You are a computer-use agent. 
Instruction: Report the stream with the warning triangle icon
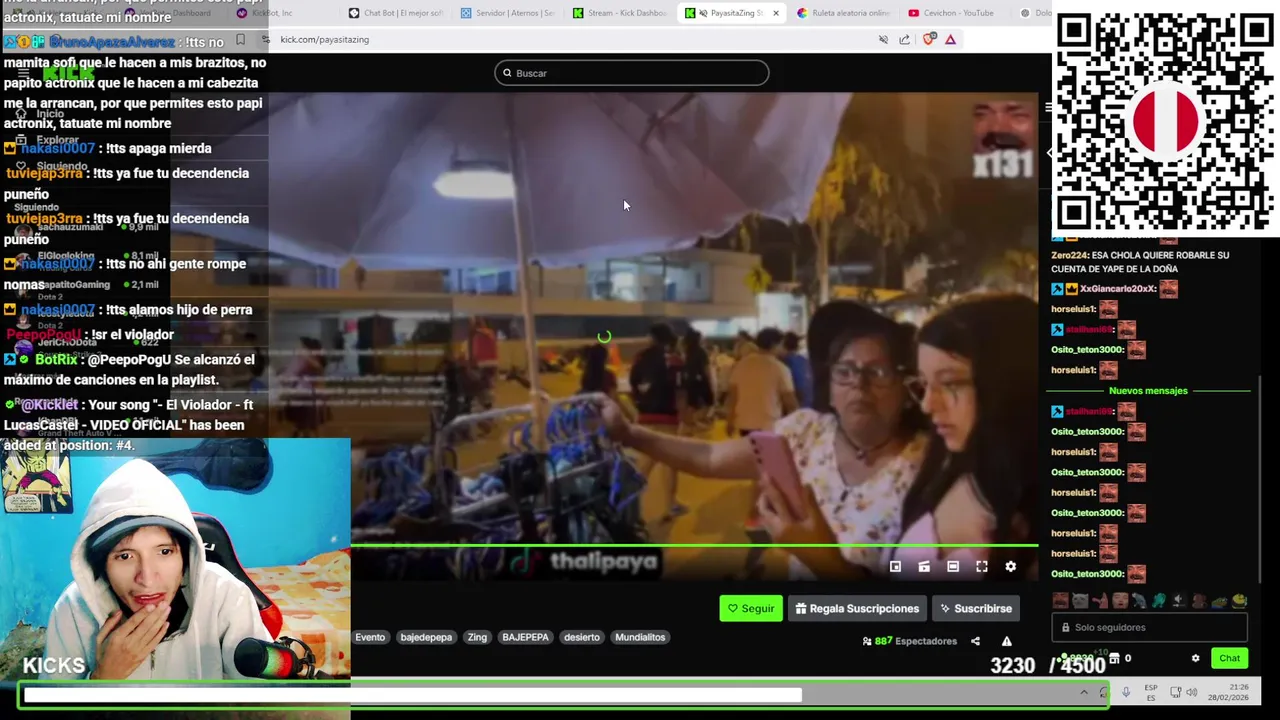point(1007,641)
